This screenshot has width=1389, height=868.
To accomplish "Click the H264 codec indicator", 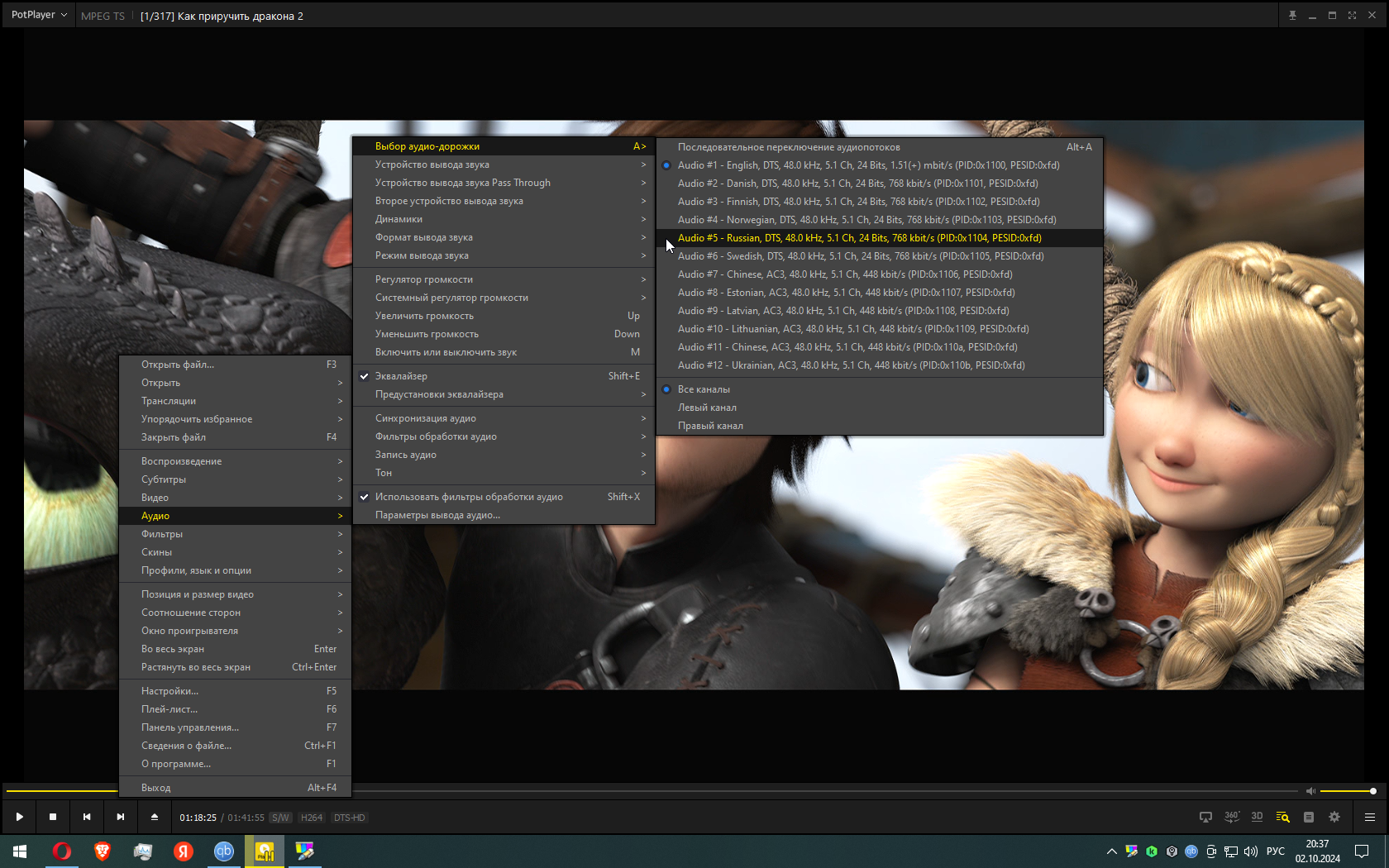I will (x=312, y=818).
